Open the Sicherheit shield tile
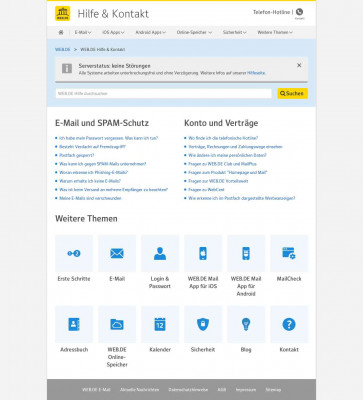363x400 pixels. click(203, 324)
